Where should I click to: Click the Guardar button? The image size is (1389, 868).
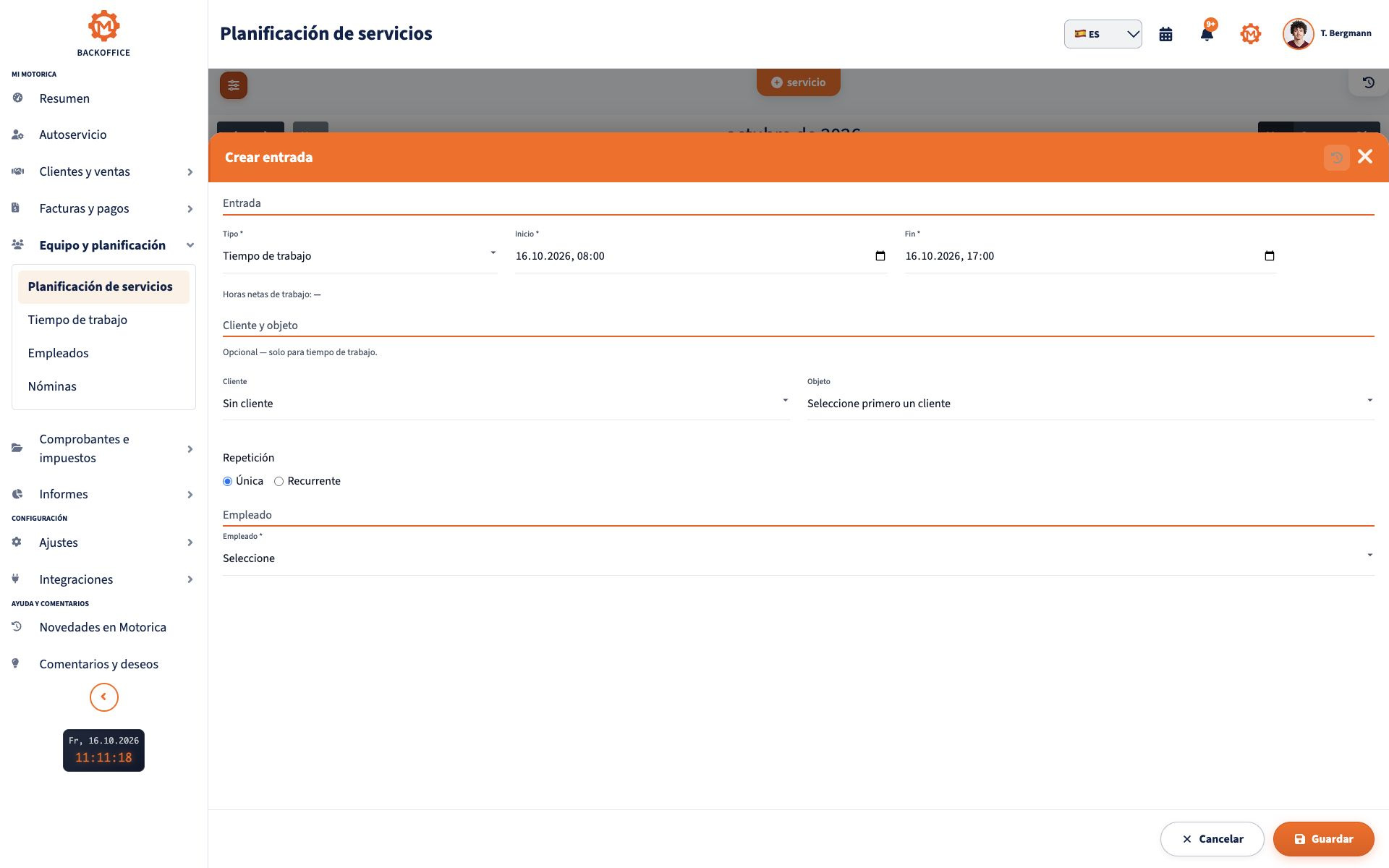pyautogui.click(x=1324, y=839)
